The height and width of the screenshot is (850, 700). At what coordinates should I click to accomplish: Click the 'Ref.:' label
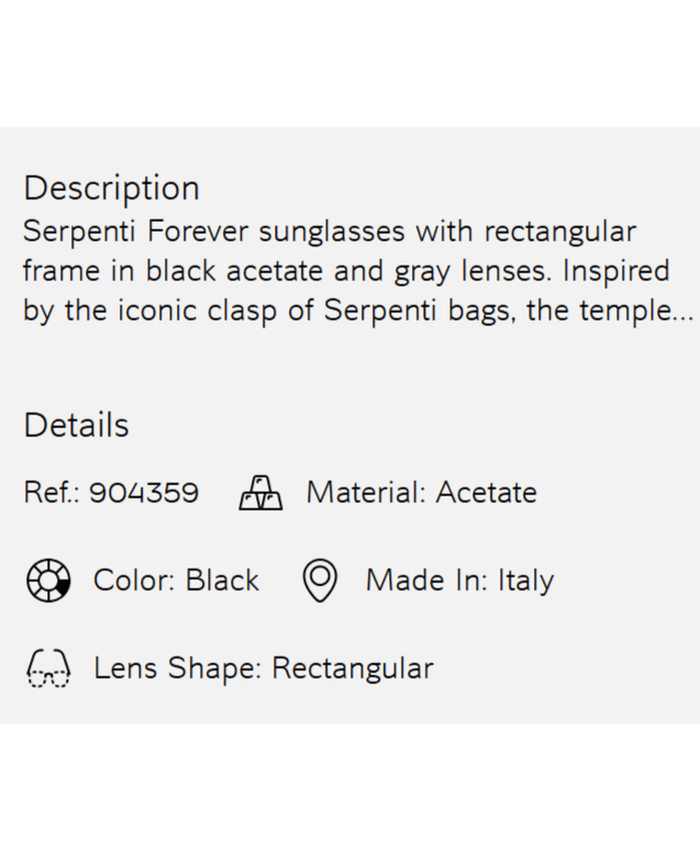point(52,493)
